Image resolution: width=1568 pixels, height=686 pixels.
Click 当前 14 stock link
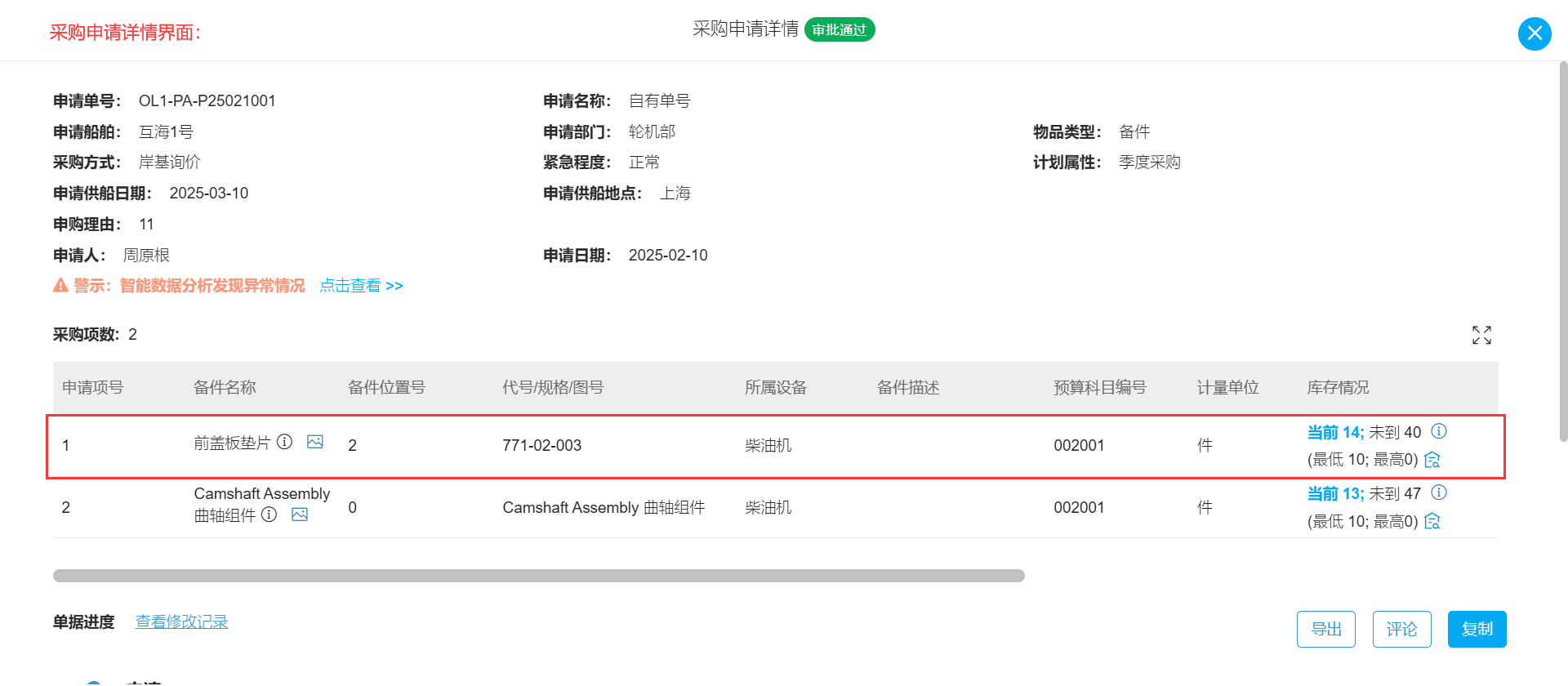pyautogui.click(x=1335, y=432)
